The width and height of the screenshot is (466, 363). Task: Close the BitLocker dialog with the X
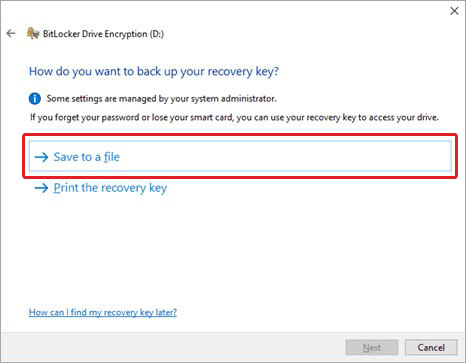pyautogui.click(x=454, y=11)
